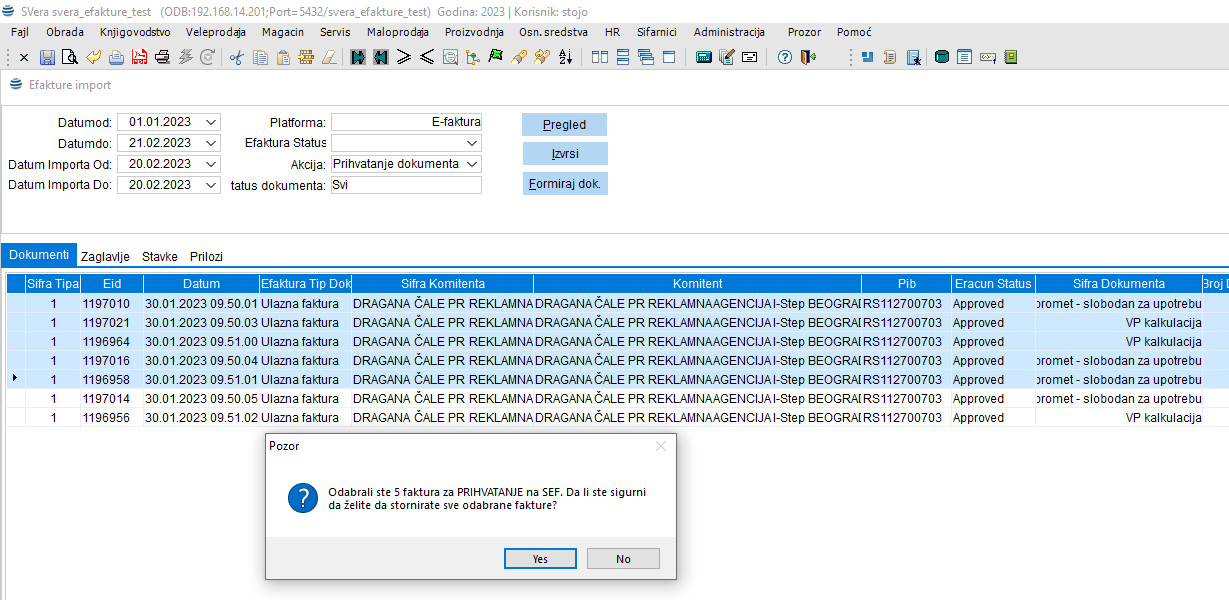Image resolution: width=1229 pixels, height=600 pixels.
Task: Click the scissors Cut icon
Action: pos(237,58)
